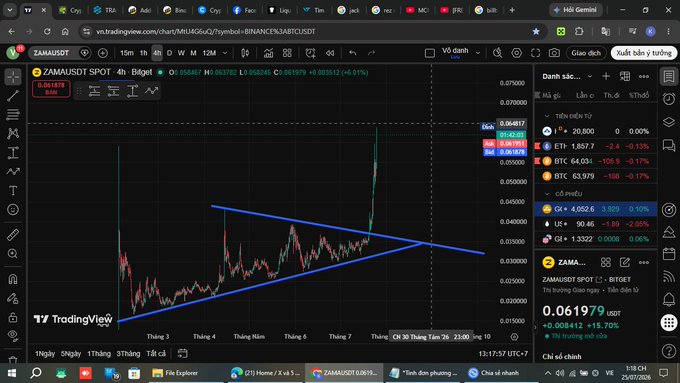Click the Xuất bản ý tưởng button
680x383 pixels.
click(x=644, y=53)
